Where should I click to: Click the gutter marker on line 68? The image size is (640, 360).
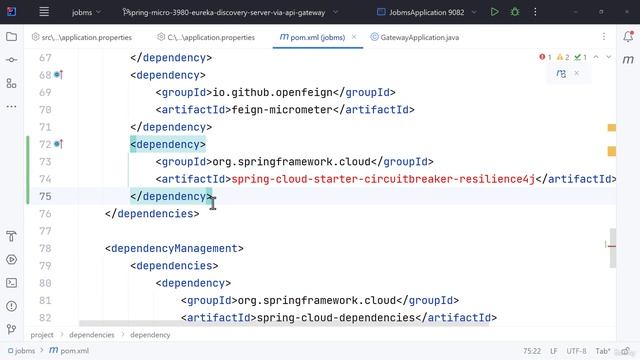(x=58, y=75)
